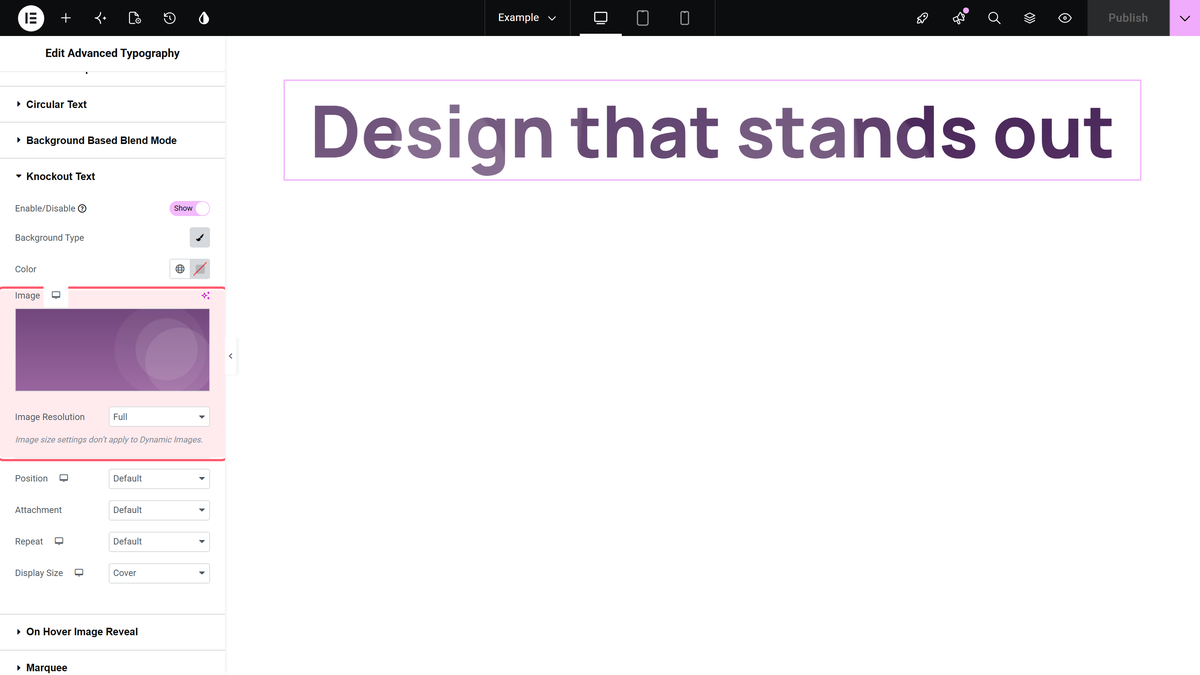This screenshot has width=1200, height=675.
Task: Collapse the editor panel with the arrow handle
Action: tap(231, 356)
